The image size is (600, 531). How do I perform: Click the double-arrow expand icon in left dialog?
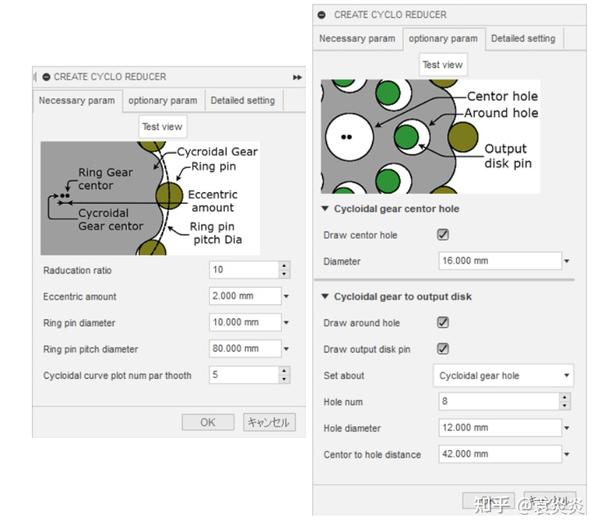point(297,77)
